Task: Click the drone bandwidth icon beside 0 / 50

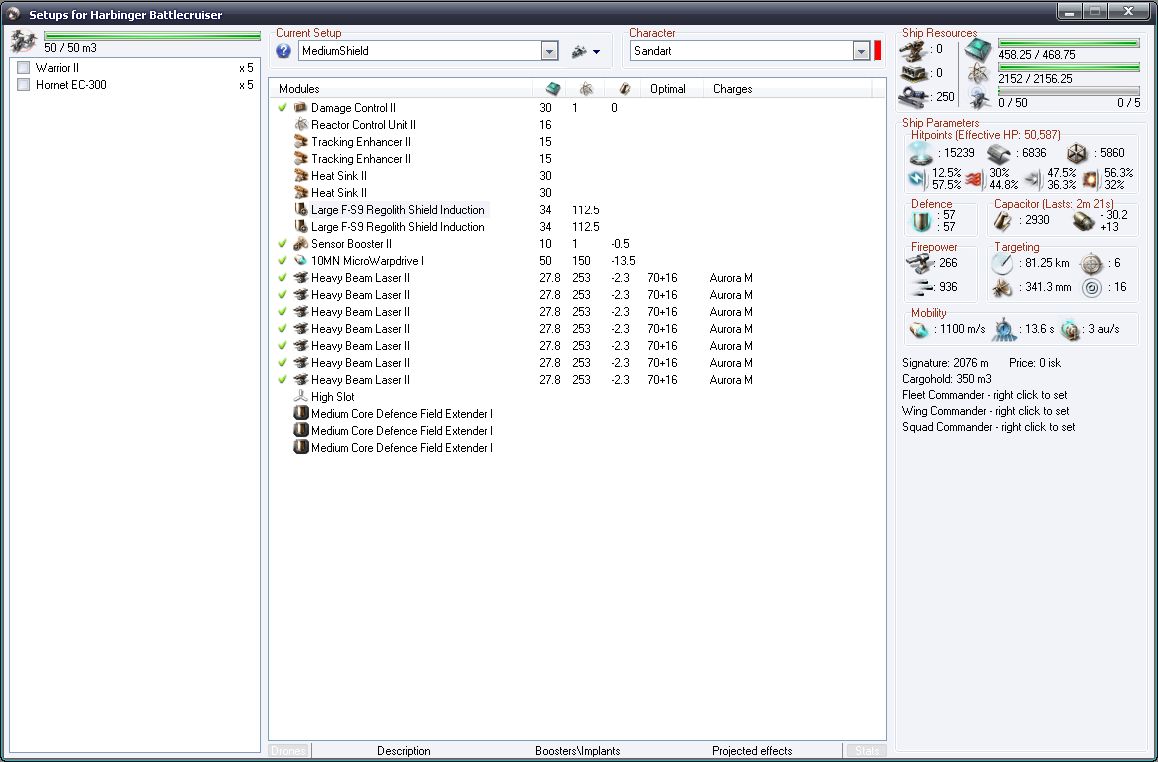Action: click(x=978, y=98)
